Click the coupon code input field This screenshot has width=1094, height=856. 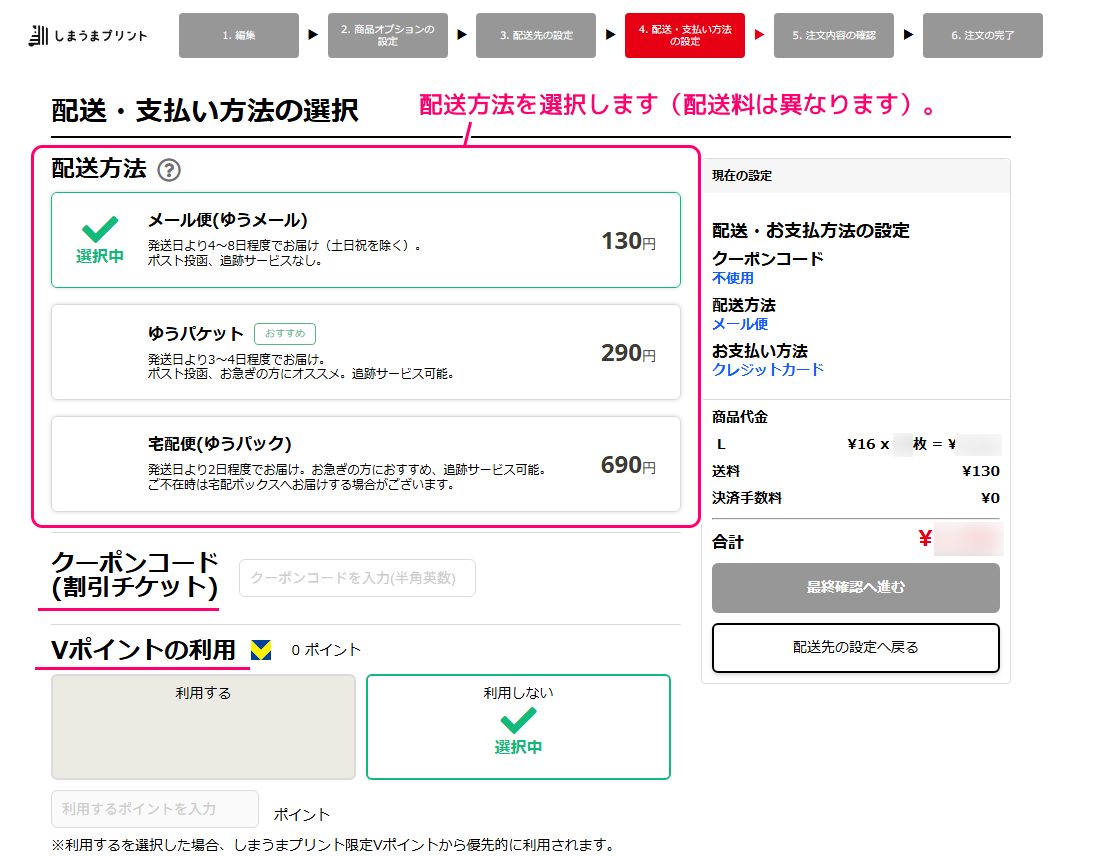[357, 578]
